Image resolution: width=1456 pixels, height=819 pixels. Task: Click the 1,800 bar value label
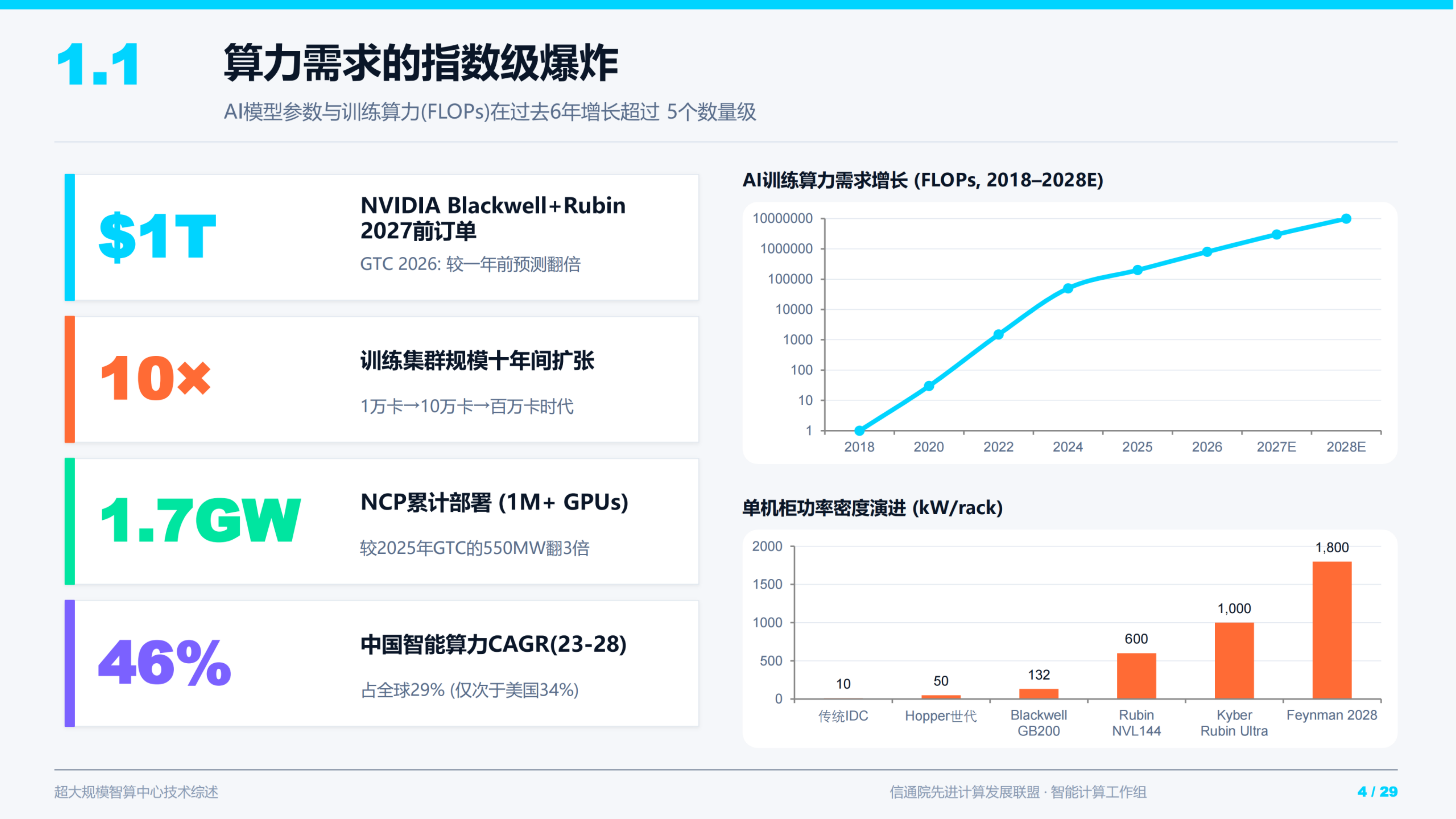coord(1332,547)
